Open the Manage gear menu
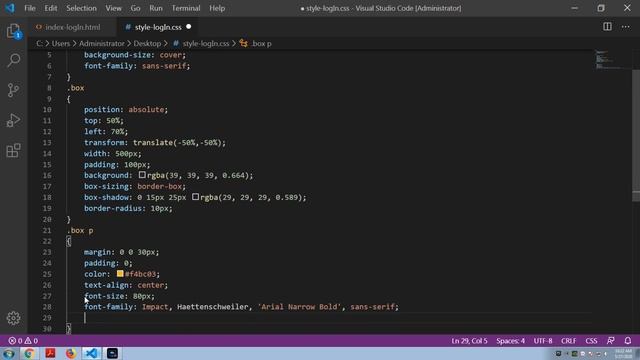 13,318
